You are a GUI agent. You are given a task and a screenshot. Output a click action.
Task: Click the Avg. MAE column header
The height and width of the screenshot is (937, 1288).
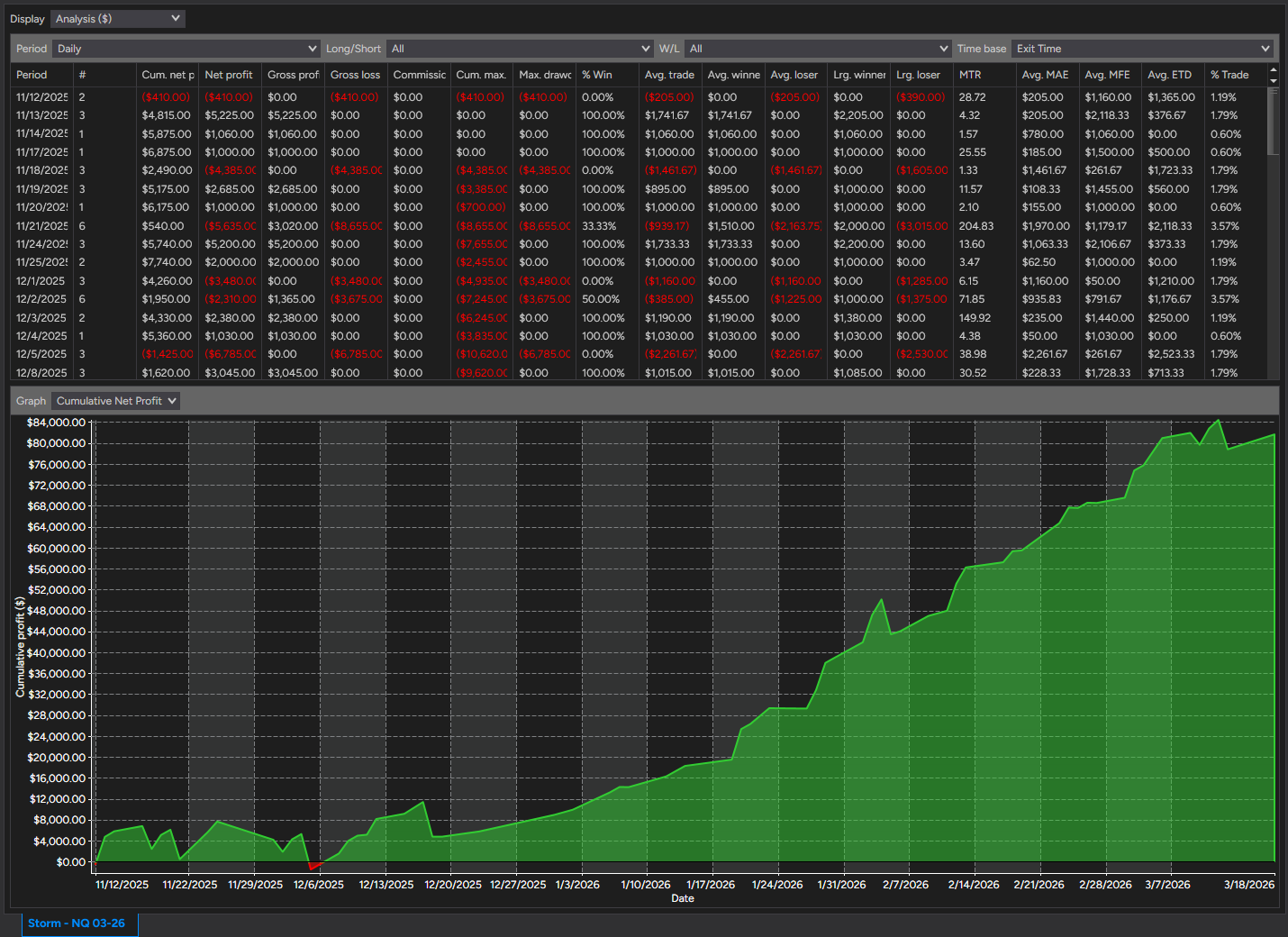pyautogui.click(x=1048, y=75)
